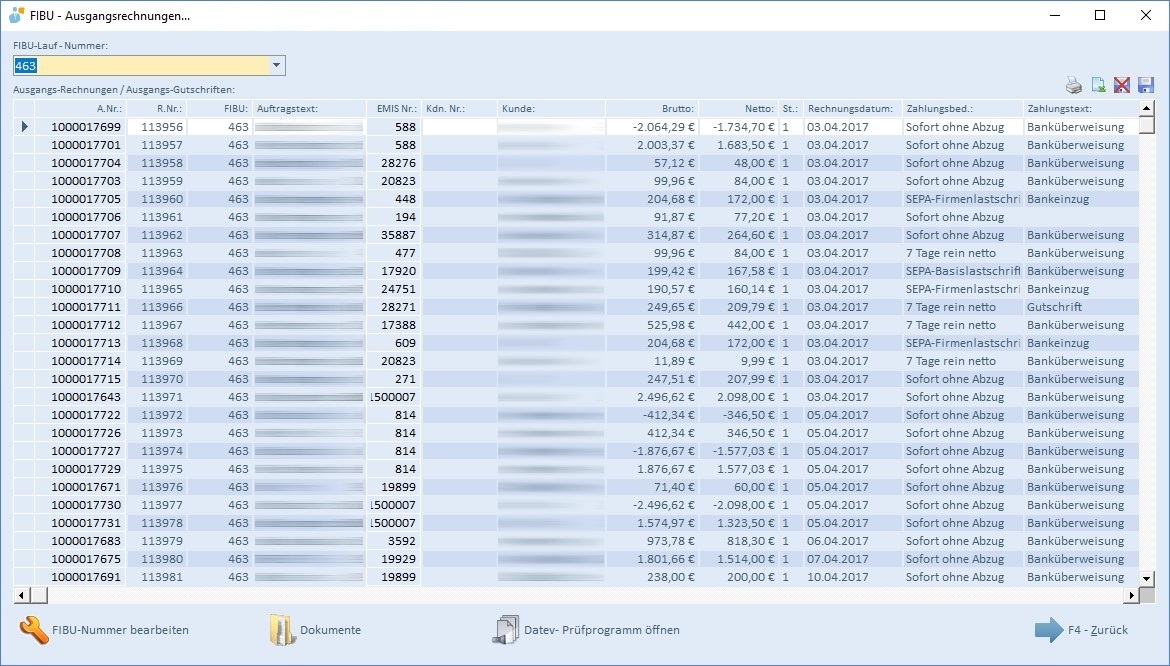Click R.Nr. cell 113959
This screenshot has width=1170, height=666.
pos(157,180)
